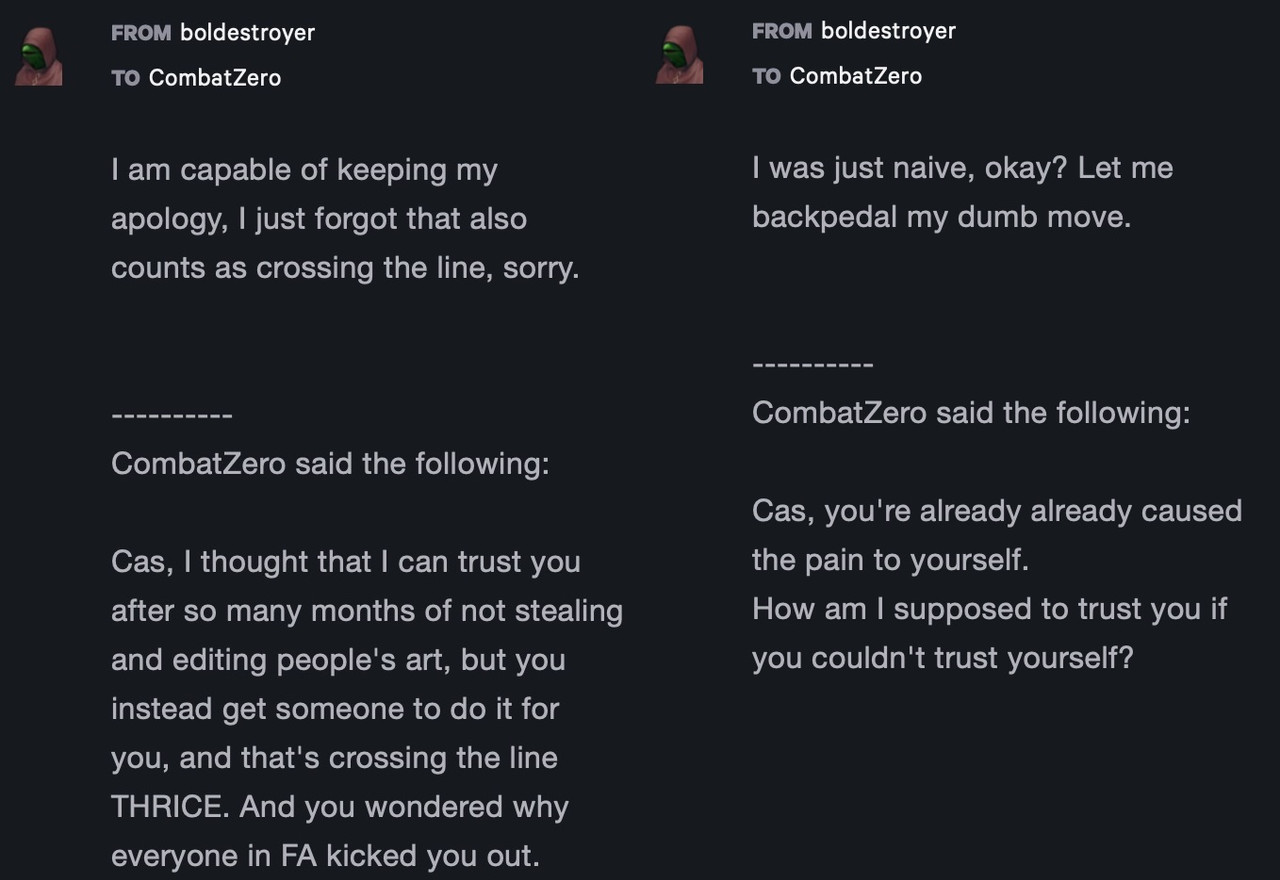The height and width of the screenshot is (880, 1280).
Task: Click the quoted line 'the pain to yourself.'
Action: pos(890,560)
